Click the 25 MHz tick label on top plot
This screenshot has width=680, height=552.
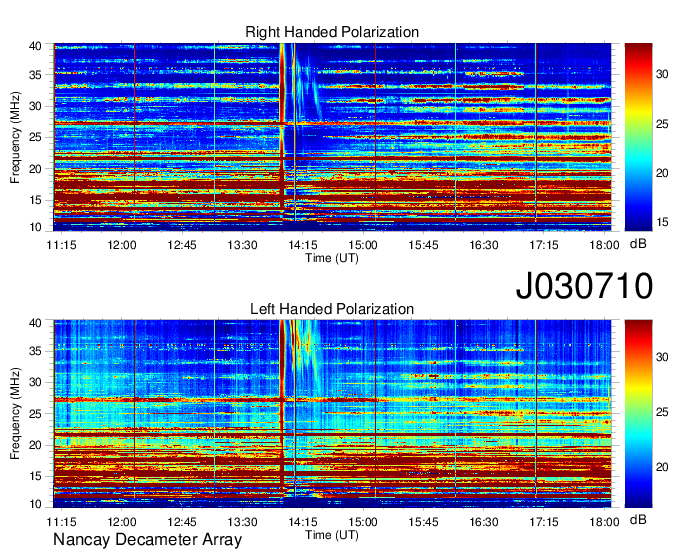[35, 137]
